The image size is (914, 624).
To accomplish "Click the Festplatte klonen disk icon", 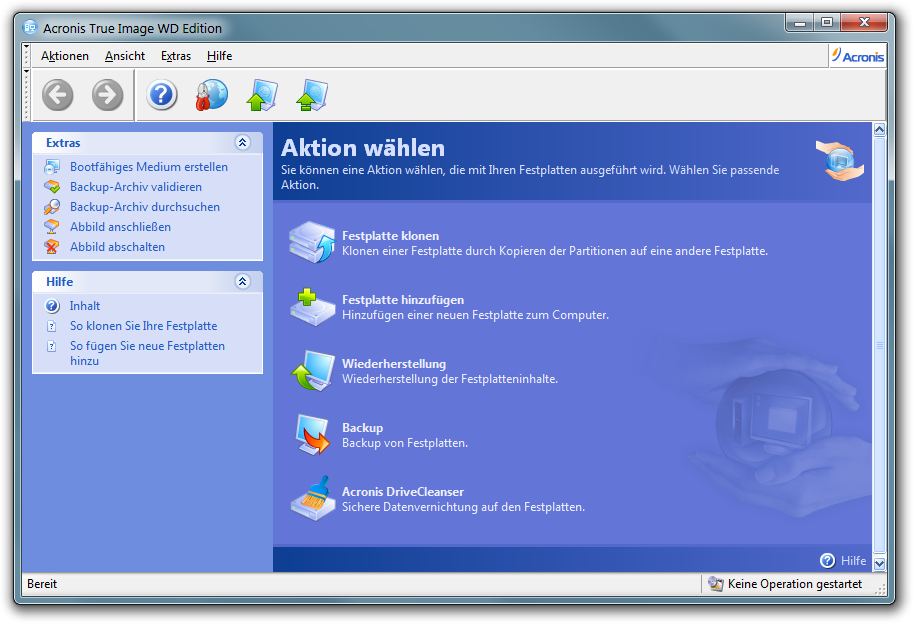I will click(312, 242).
